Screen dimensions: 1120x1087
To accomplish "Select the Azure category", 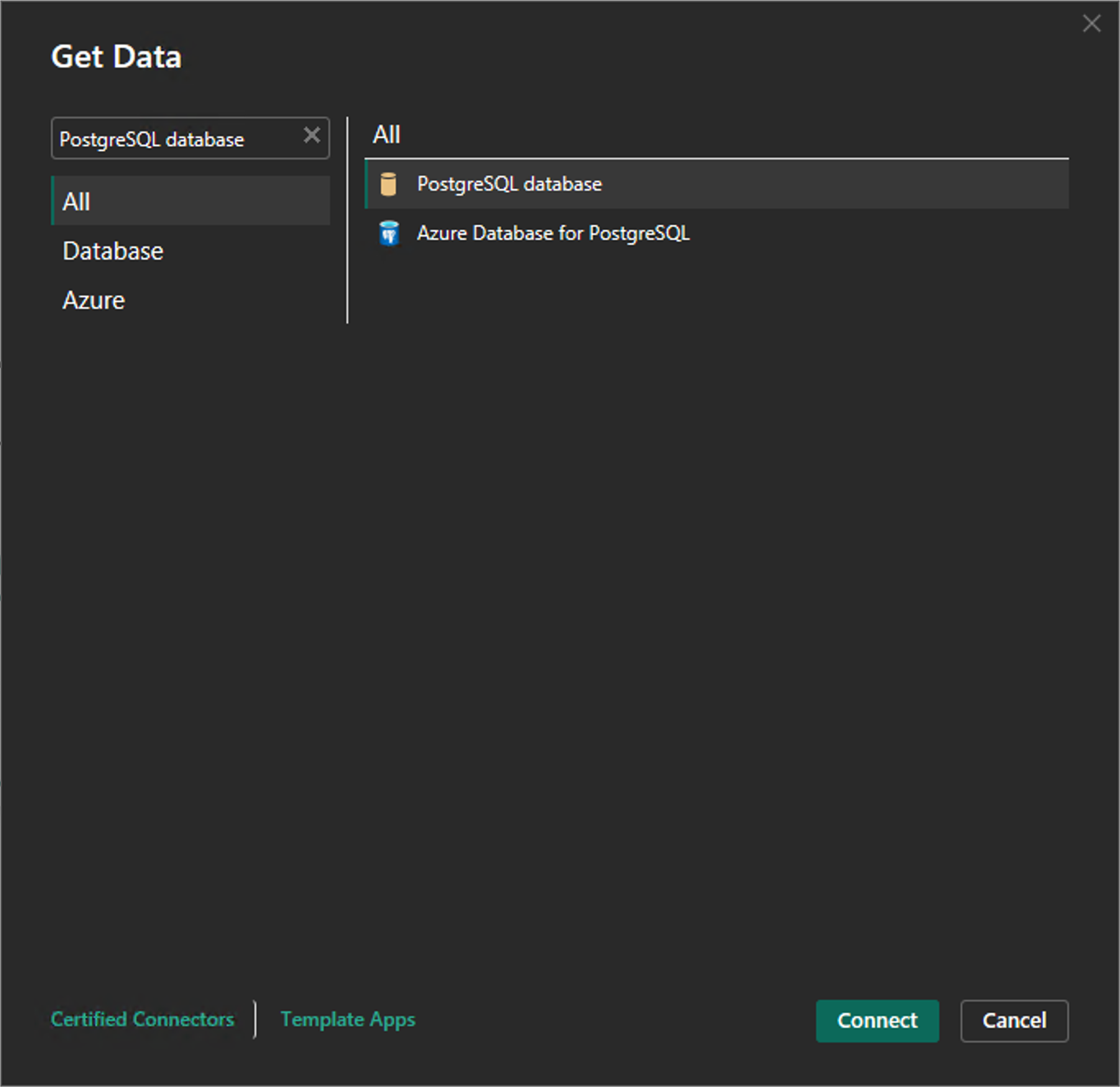I will click(190, 300).
